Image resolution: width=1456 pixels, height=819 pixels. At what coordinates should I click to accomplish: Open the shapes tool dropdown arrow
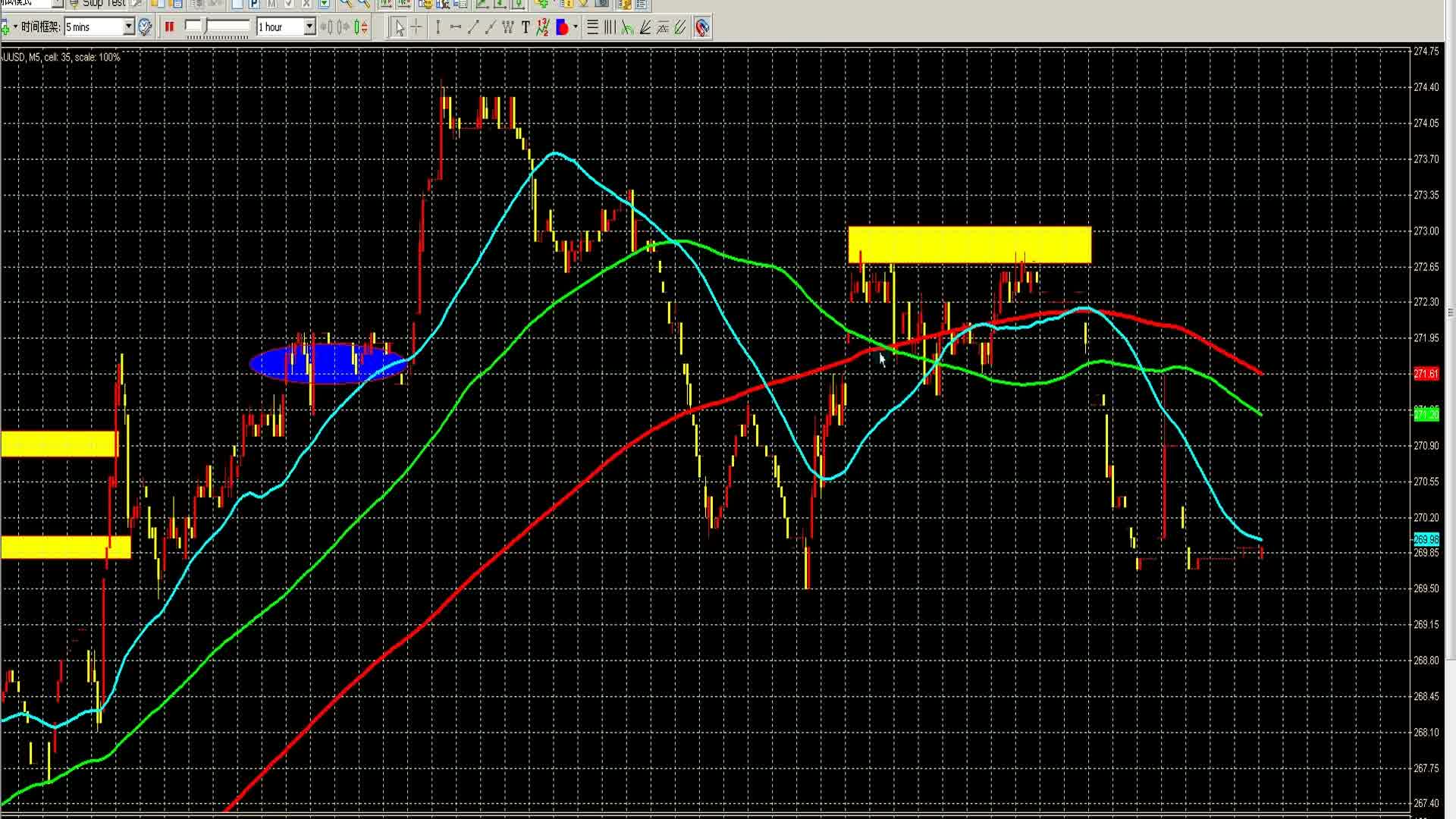point(576,28)
